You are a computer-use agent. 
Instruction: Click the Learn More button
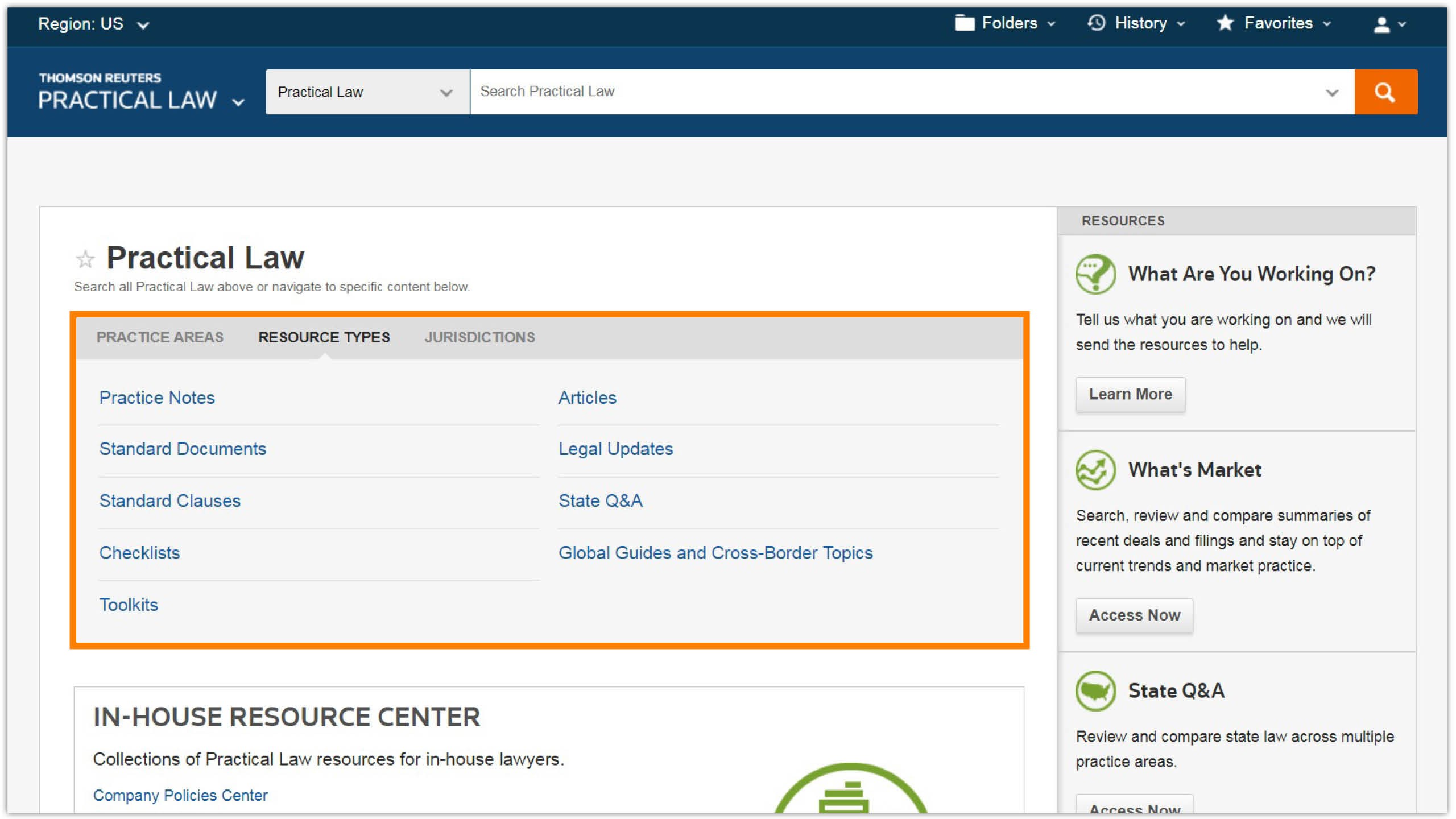coord(1130,394)
